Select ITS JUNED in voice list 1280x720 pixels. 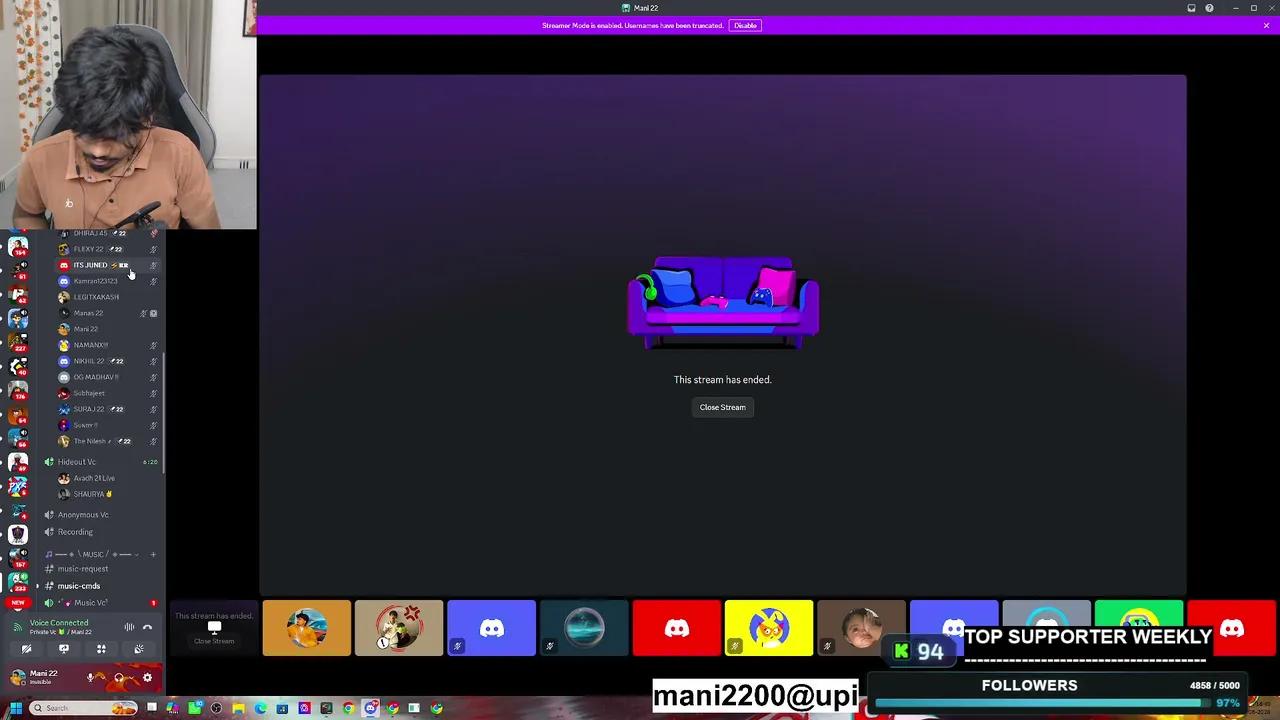(x=106, y=265)
